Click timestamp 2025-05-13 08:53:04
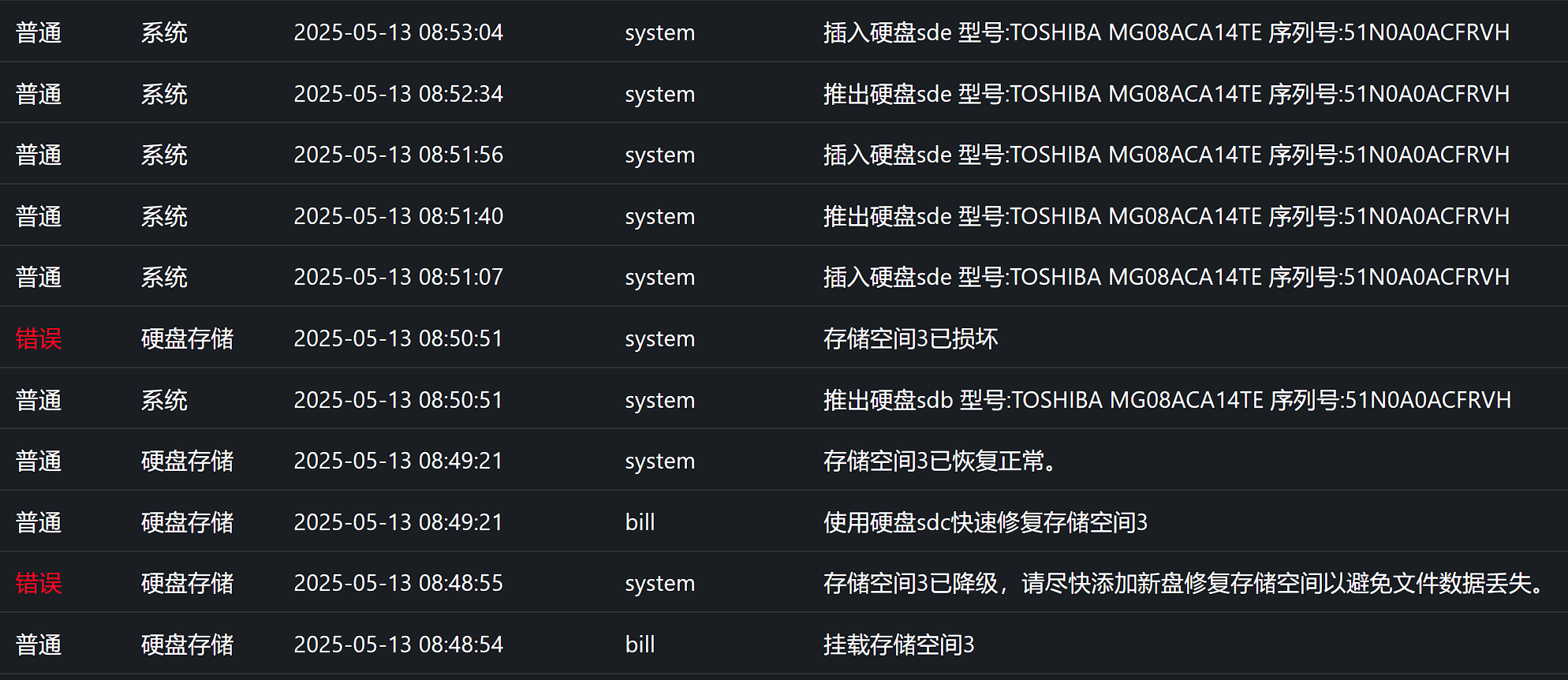Image resolution: width=1568 pixels, height=680 pixels. [x=398, y=32]
